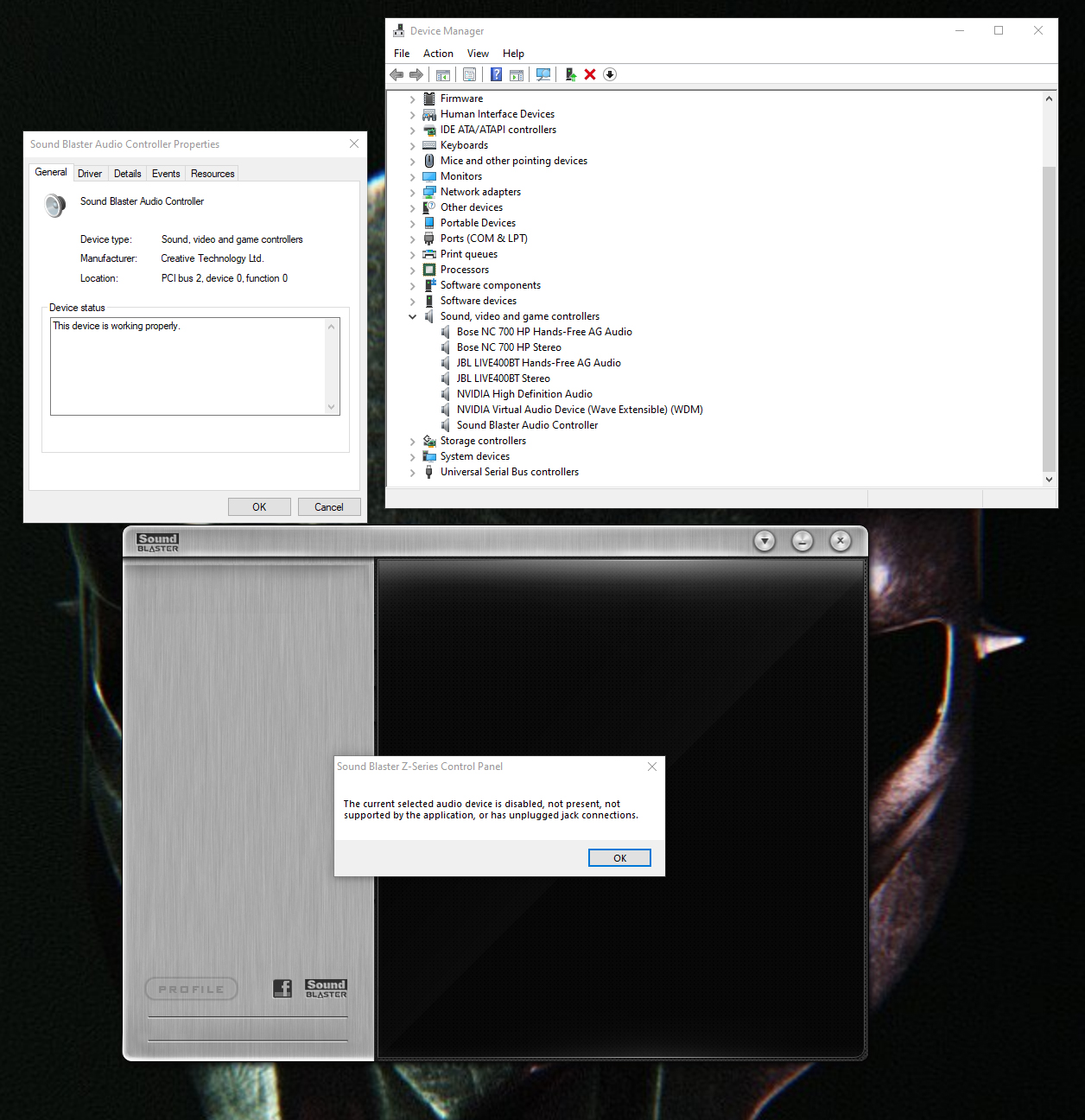Viewport: 1085px width, 1120px height.
Task: Switch to the Resources tab
Action: (213, 174)
